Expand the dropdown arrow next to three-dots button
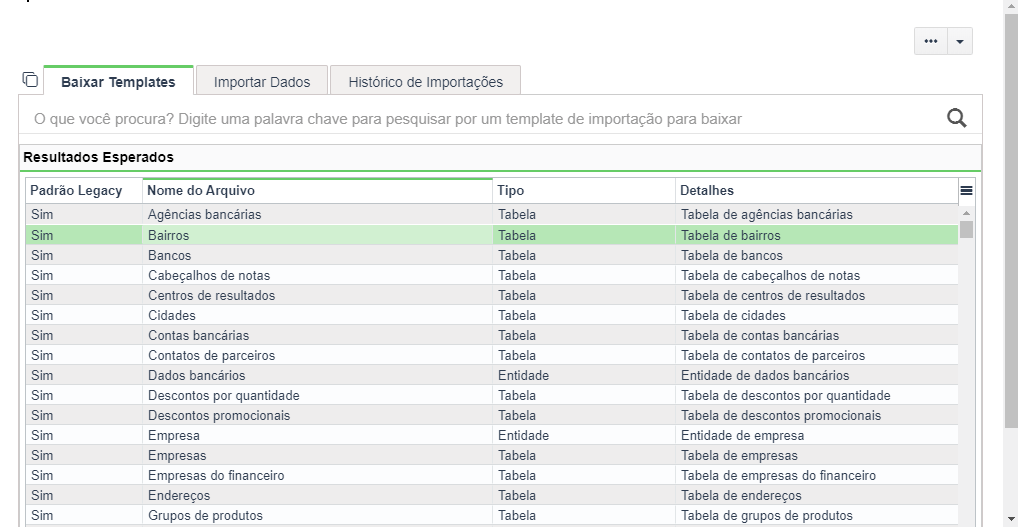This screenshot has height=527, width=1018. (x=960, y=42)
